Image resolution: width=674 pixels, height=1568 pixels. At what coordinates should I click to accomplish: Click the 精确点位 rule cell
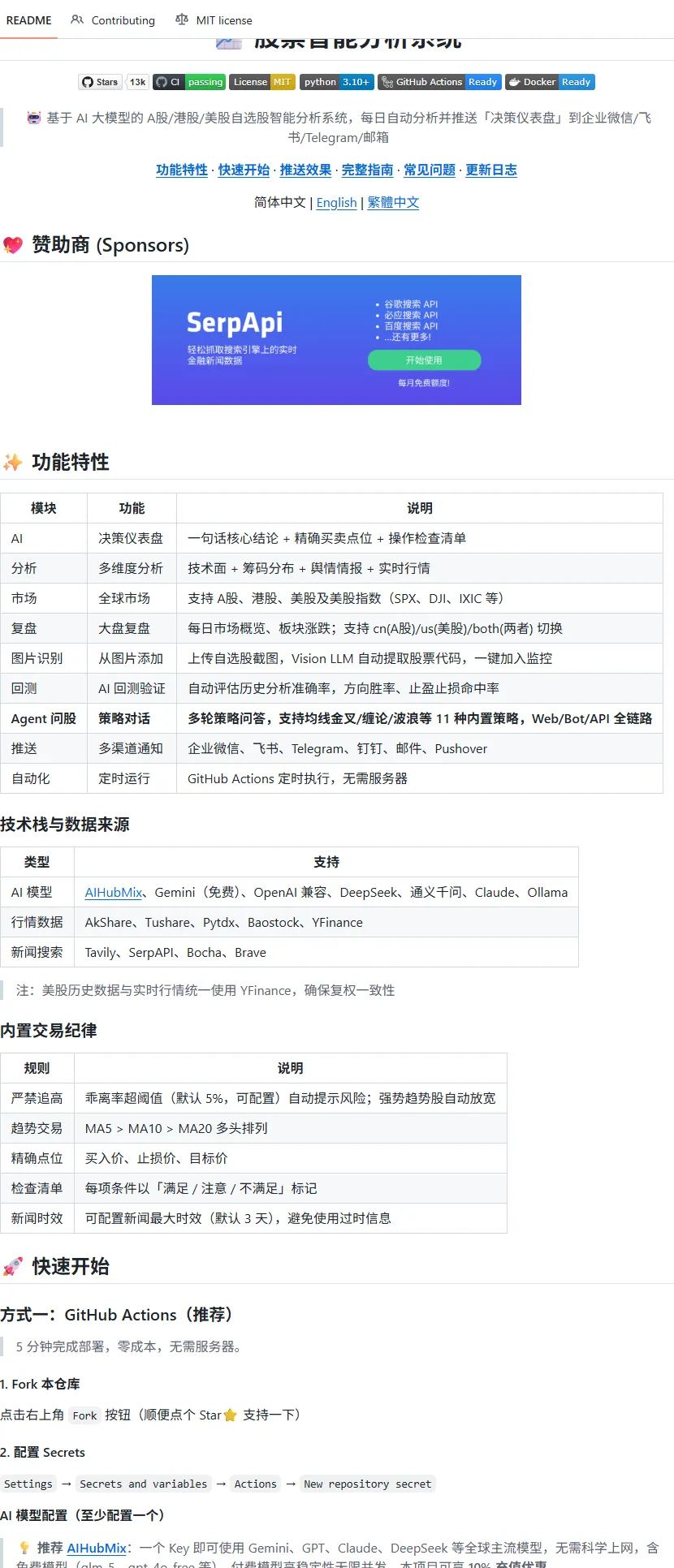[x=37, y=1158]
